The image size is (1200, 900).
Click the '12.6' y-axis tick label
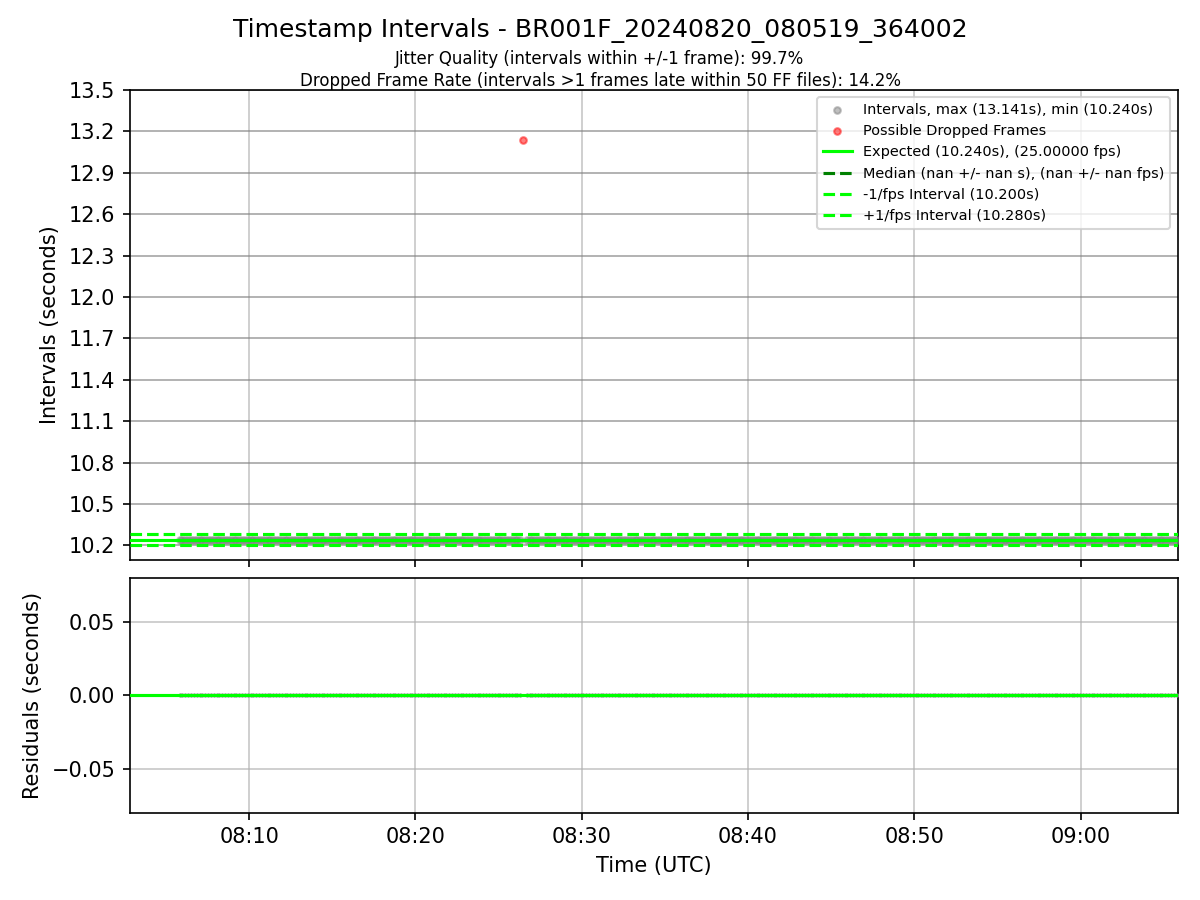93,215
